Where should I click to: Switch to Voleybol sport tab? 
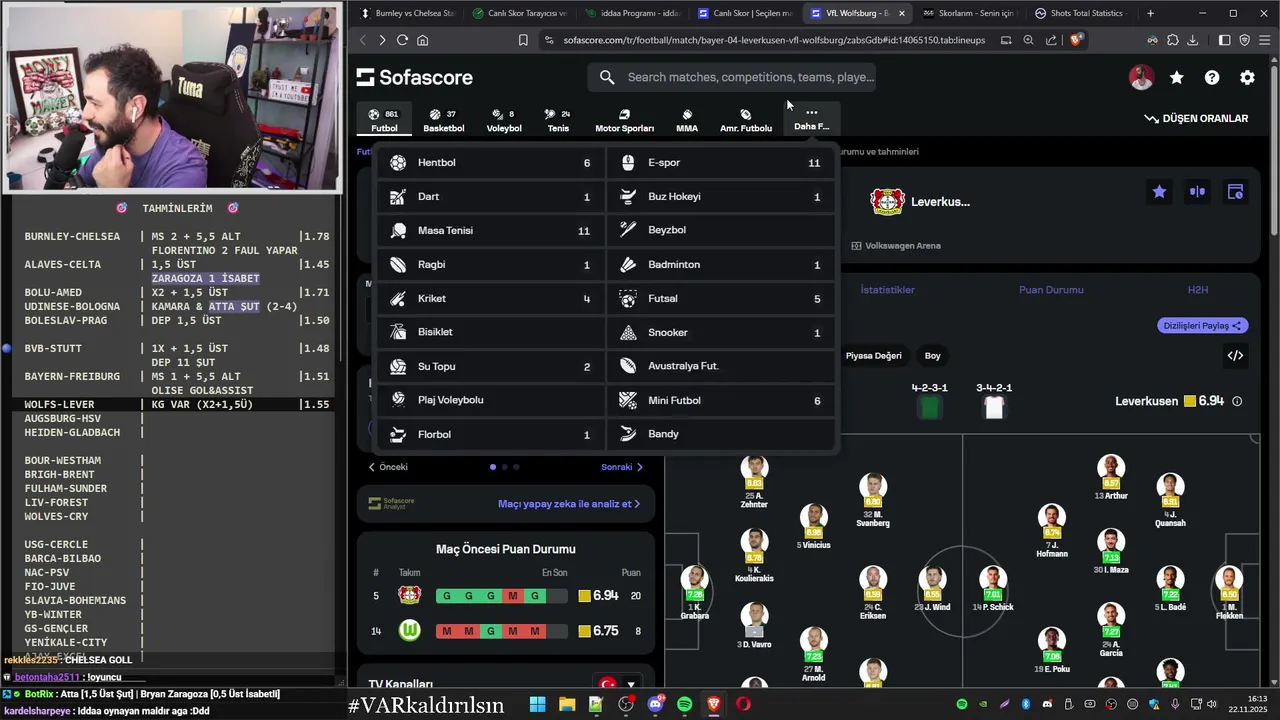coord(504,120)
